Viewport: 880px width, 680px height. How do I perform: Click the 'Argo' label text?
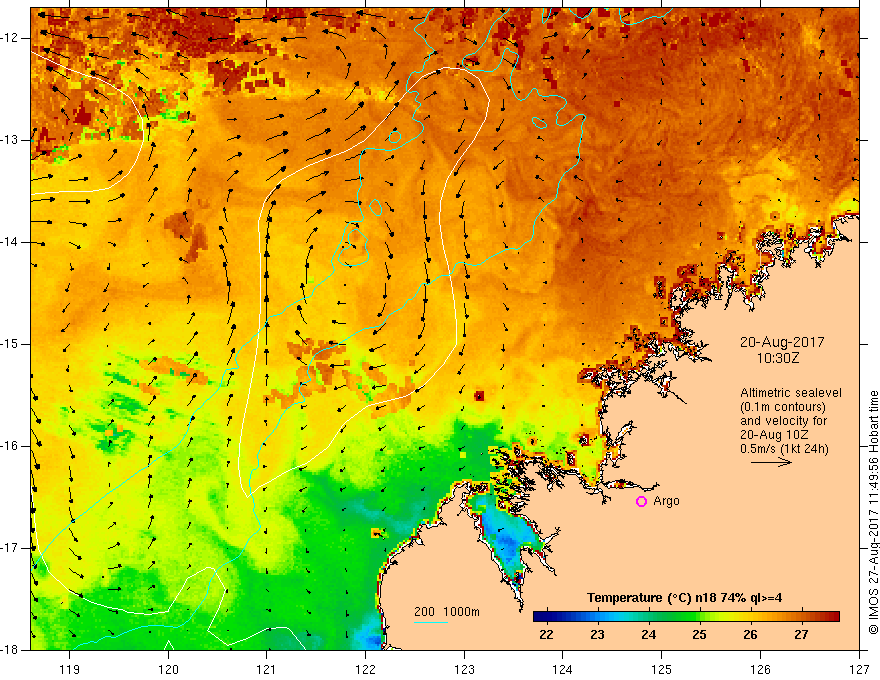tap(666, 501)
